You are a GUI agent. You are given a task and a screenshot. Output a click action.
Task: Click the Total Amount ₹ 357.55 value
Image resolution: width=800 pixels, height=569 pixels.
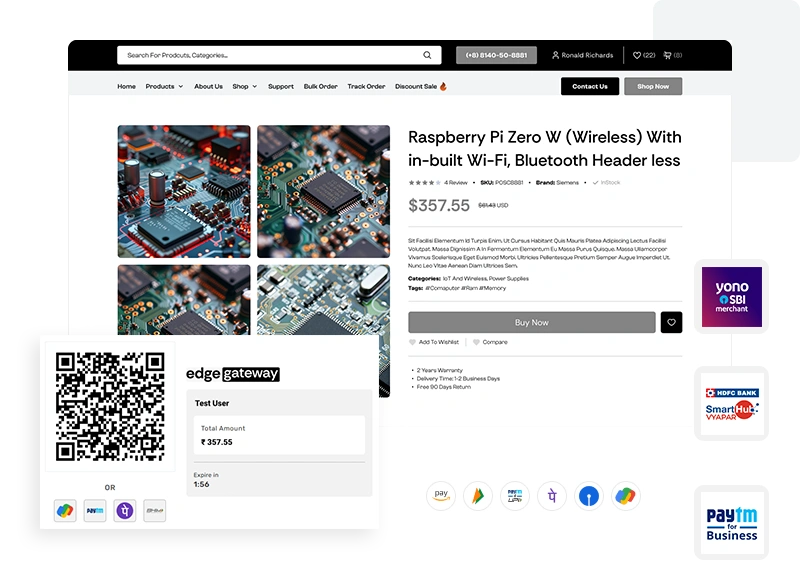pos(217,442)
